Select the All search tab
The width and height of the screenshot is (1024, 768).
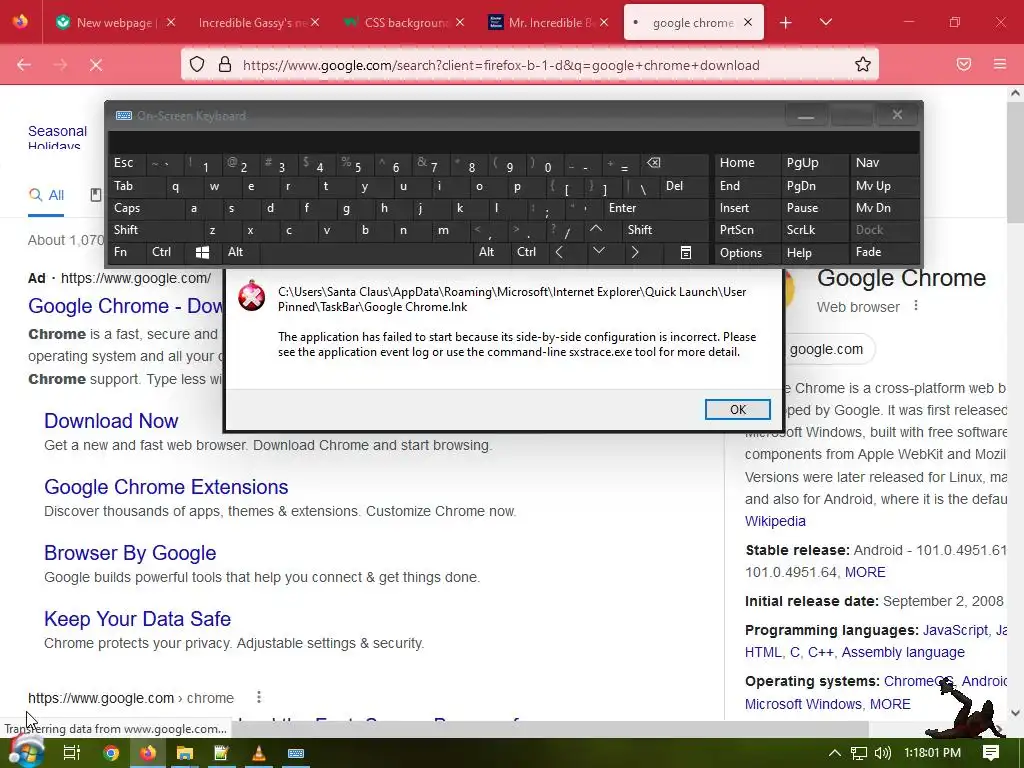[46, 195]
